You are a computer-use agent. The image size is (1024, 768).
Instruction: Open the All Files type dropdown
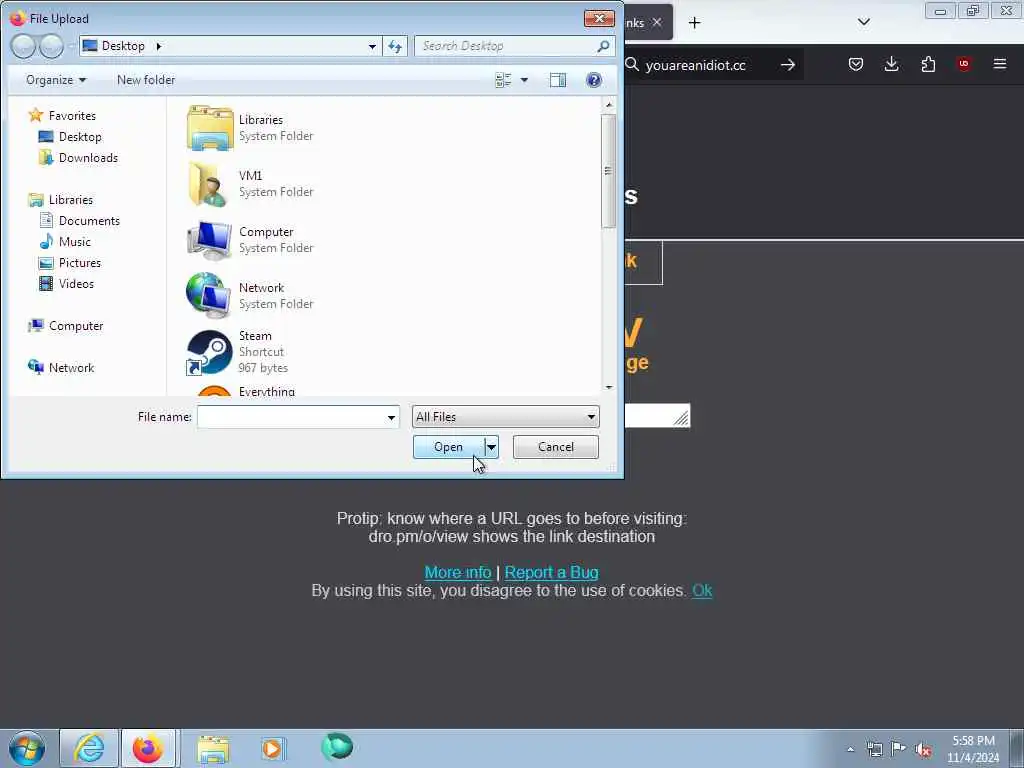coord(505,417)
